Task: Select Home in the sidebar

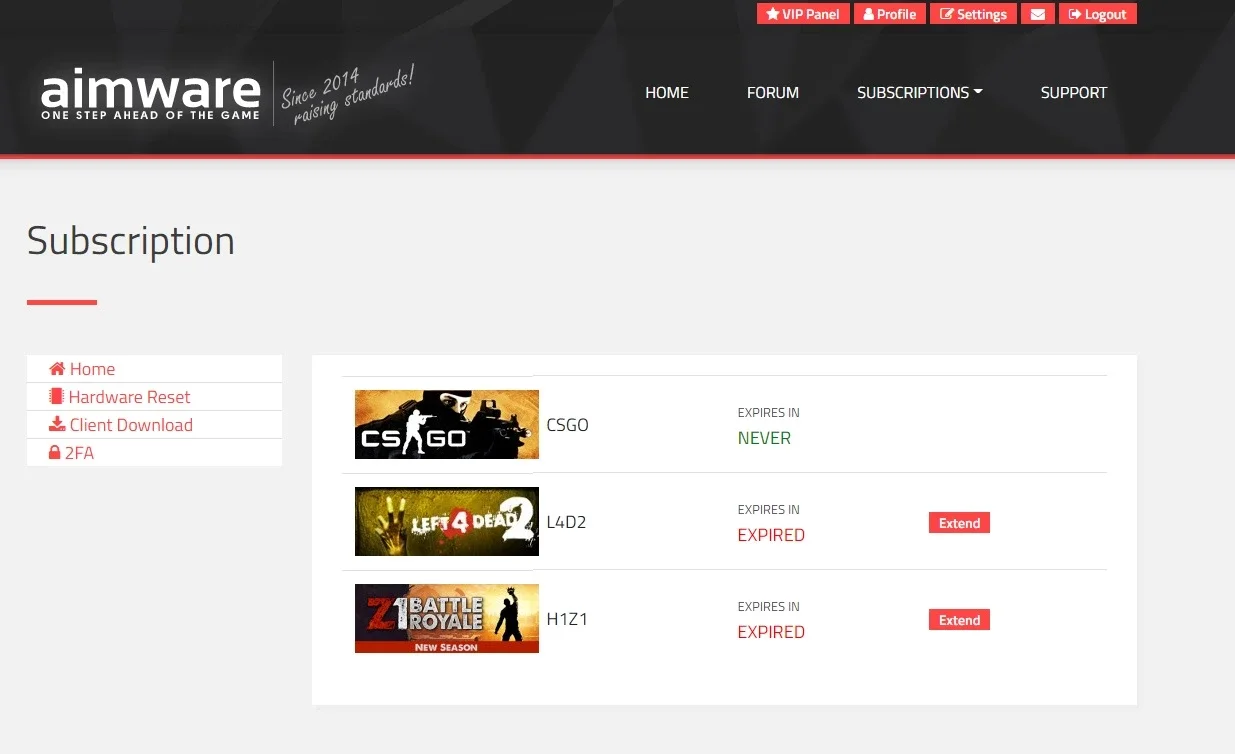Action: (154, 369)
